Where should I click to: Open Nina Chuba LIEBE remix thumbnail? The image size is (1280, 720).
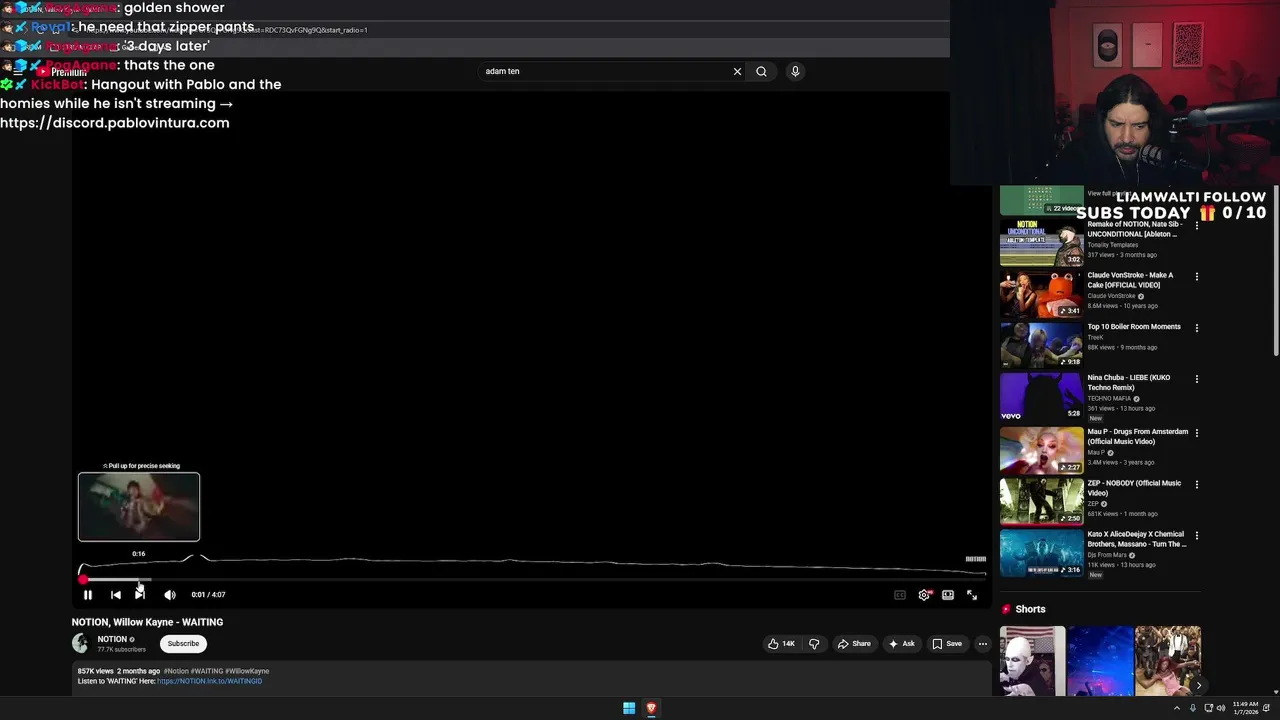tap(1041, 396)
